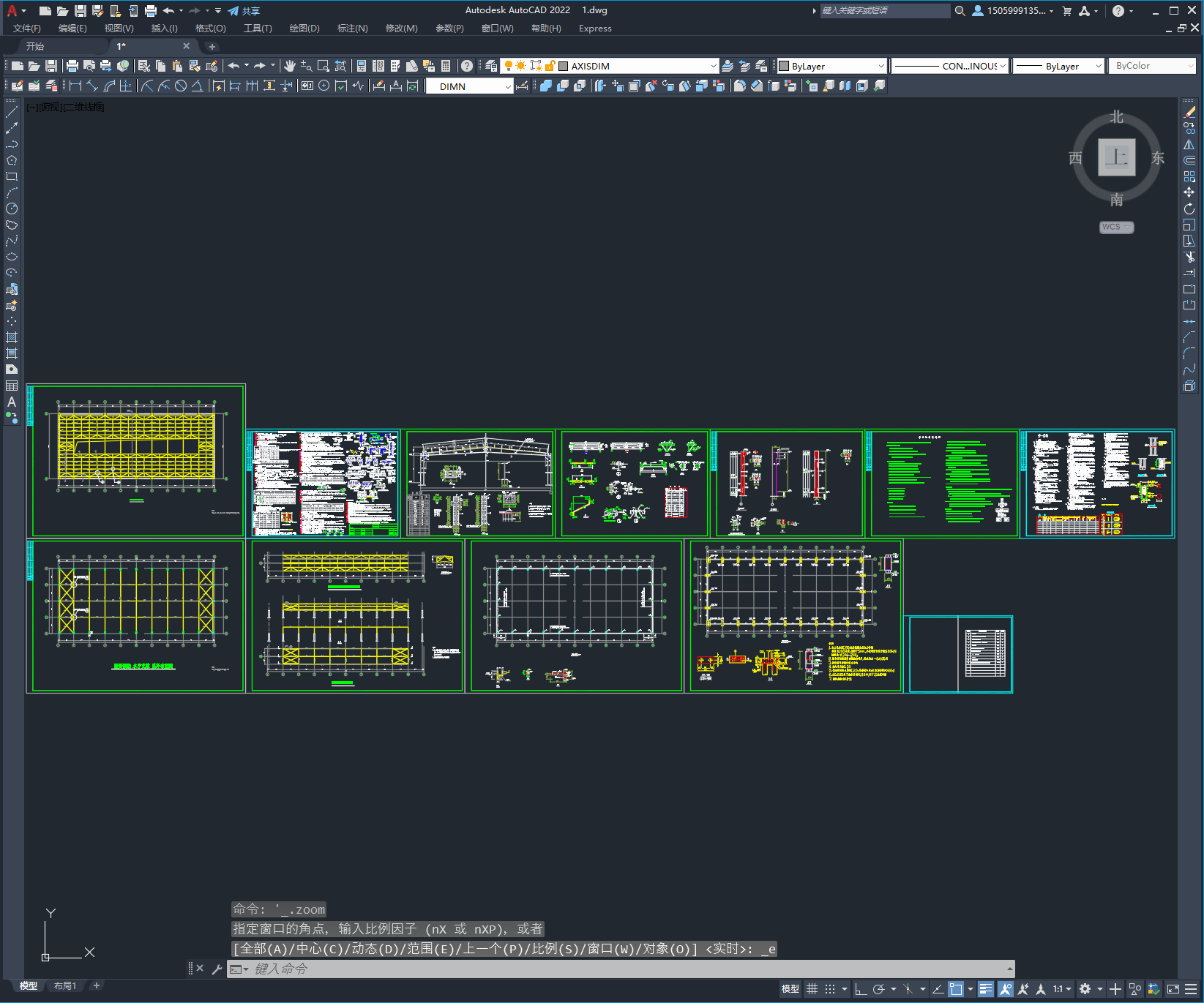Start Aligned dimension tool
The width and height of the screenshot is (1204, 1003).
coord(92,86)
